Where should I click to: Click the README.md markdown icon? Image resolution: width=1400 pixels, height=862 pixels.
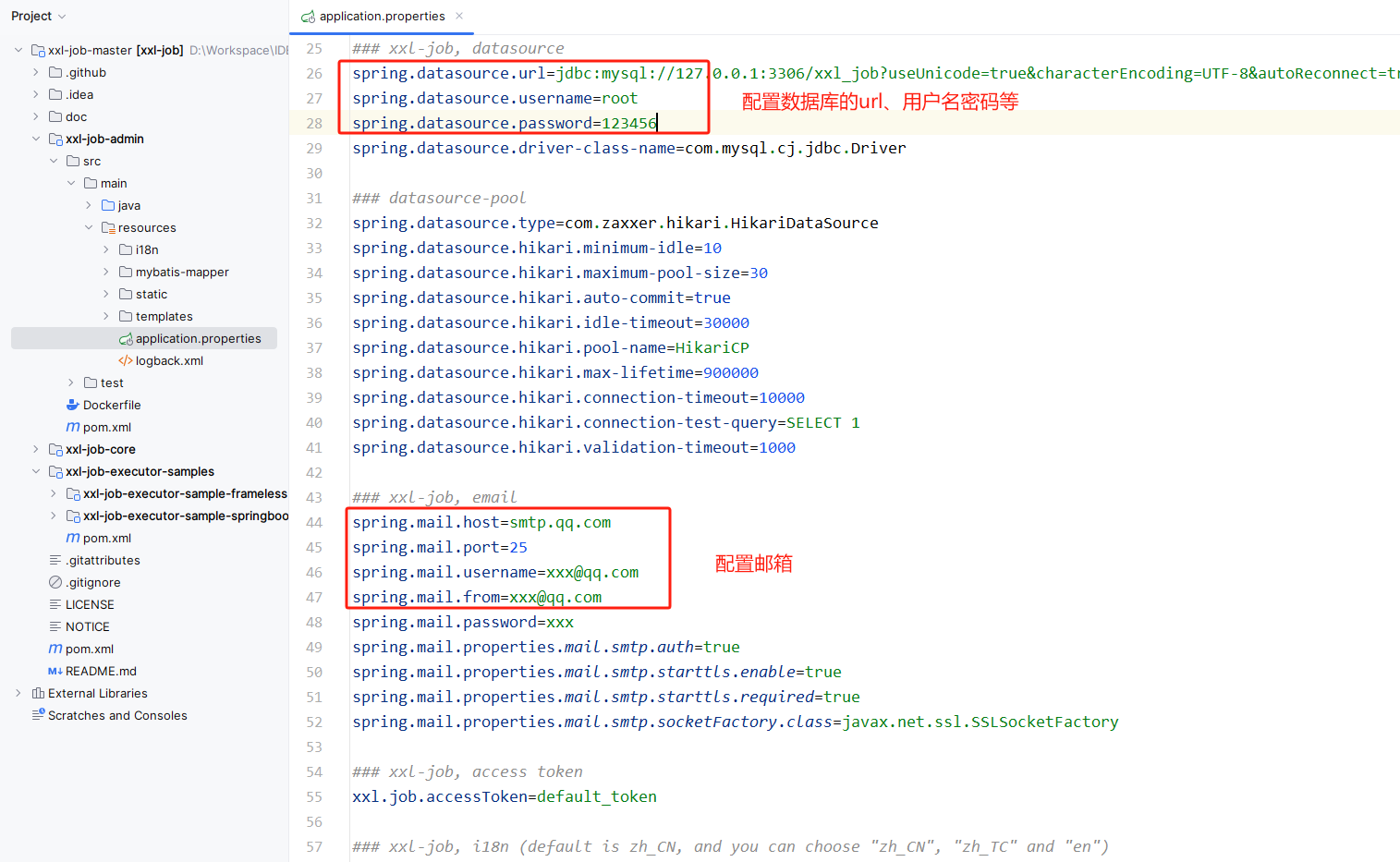55,671
